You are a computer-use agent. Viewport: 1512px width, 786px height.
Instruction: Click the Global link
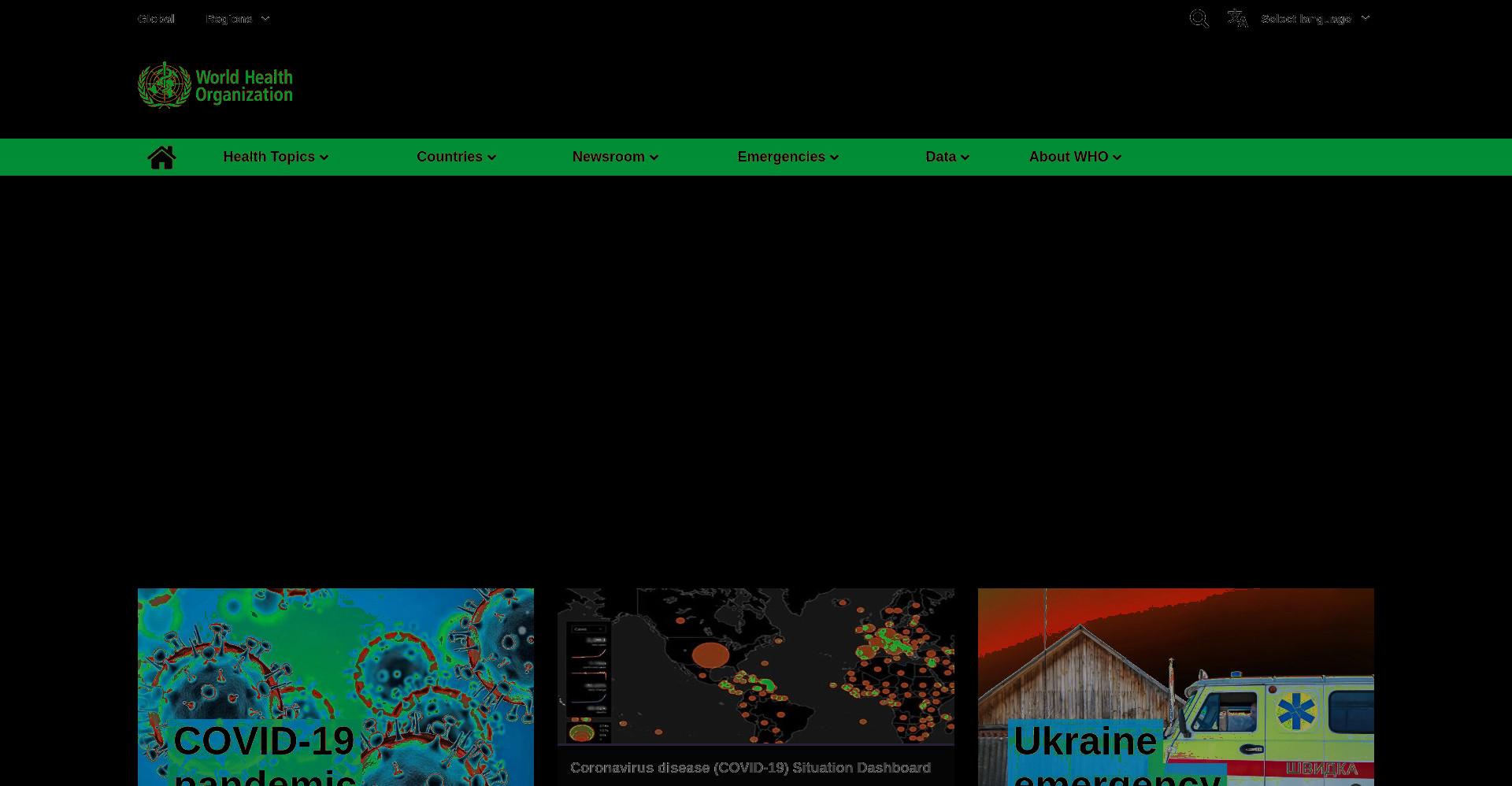pyautogui.click(x=156, y=19)
